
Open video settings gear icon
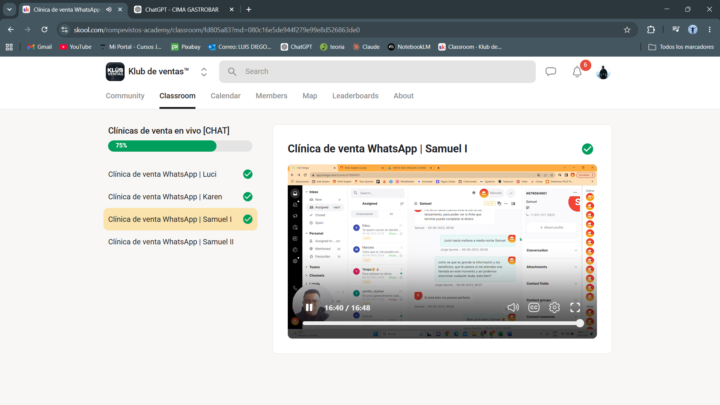[x=554, y=307]
